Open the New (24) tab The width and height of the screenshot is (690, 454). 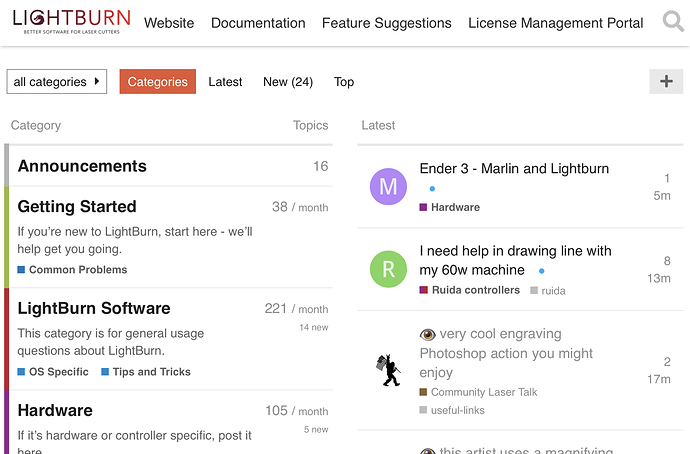pyautogui.click(x=288, y=82)
